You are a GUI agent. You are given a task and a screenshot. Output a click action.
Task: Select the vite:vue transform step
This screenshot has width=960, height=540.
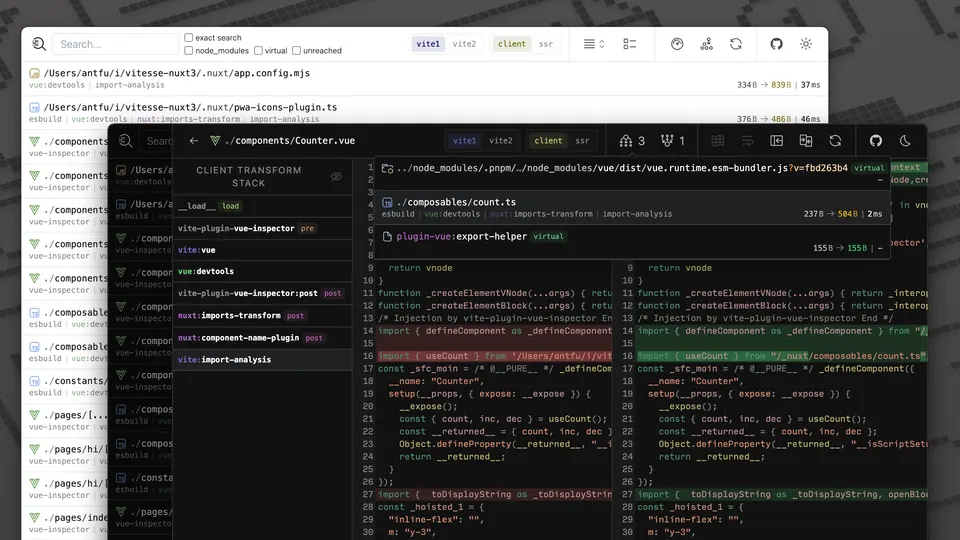point(263,250)
